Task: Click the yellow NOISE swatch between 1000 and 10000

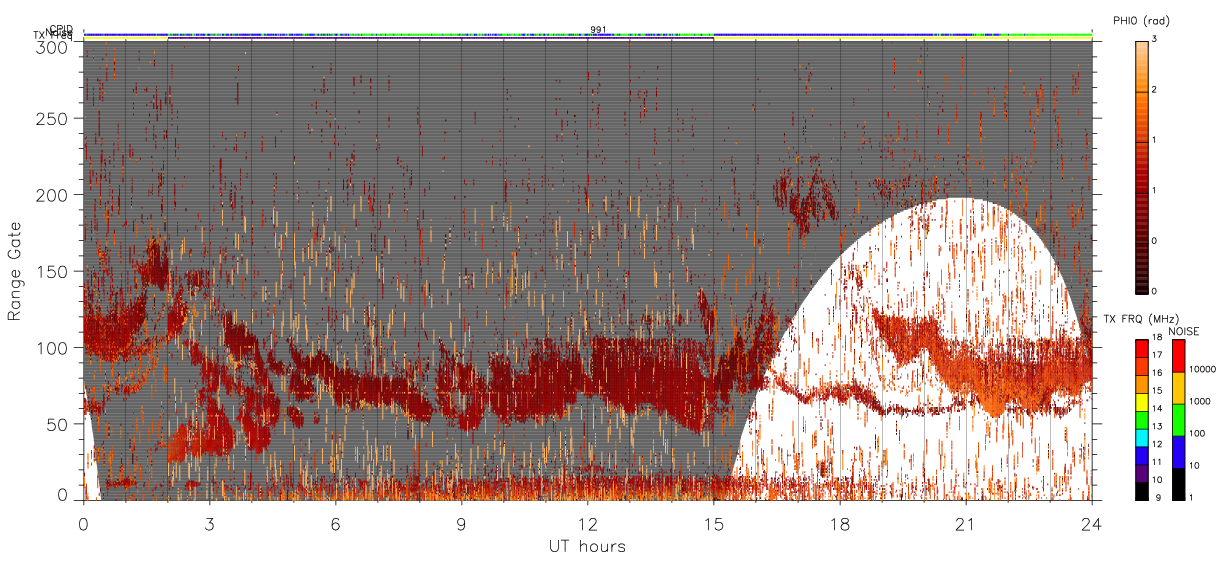Action: [x=1179, y=388]
